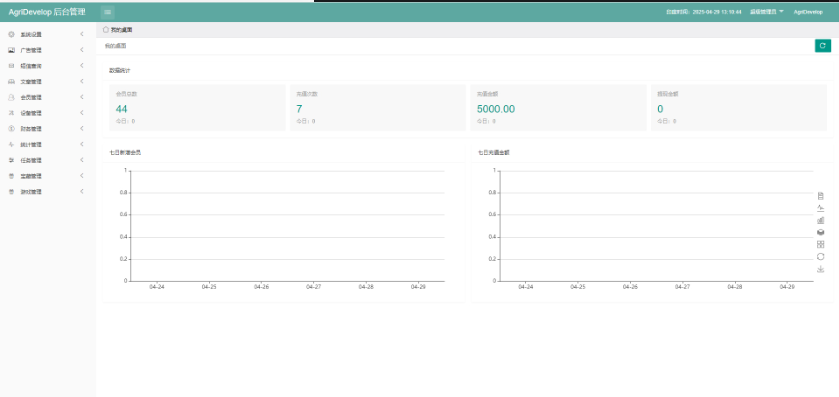Image resolution: width=839 pixels, height=397 pixels.
Task: Click the picture icon for 广告管理
Action: 12,50
